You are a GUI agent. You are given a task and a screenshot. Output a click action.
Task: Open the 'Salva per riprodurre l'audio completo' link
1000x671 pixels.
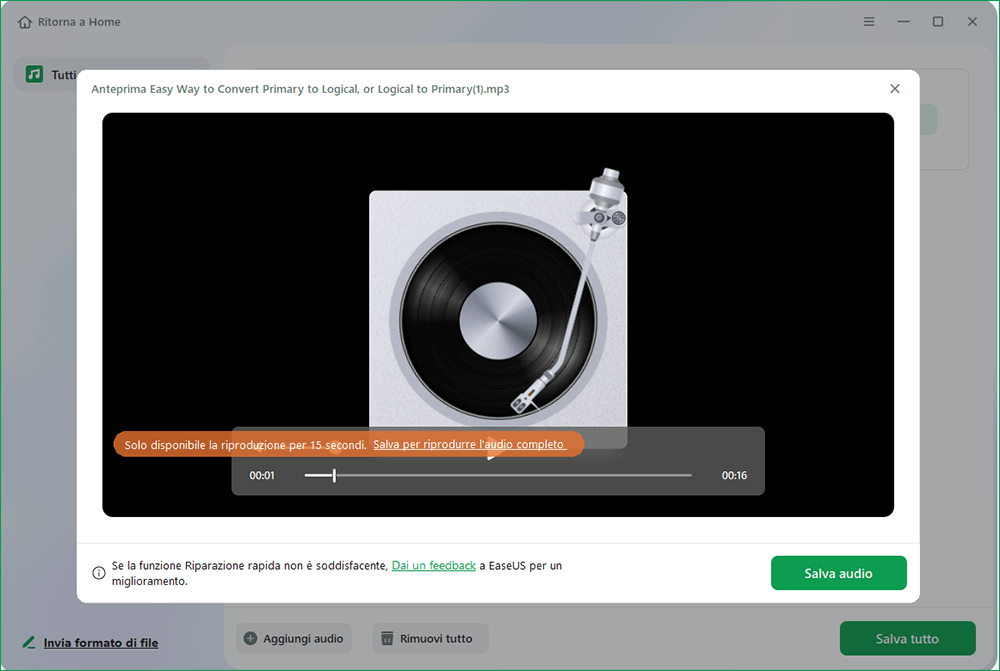point(469,444)
